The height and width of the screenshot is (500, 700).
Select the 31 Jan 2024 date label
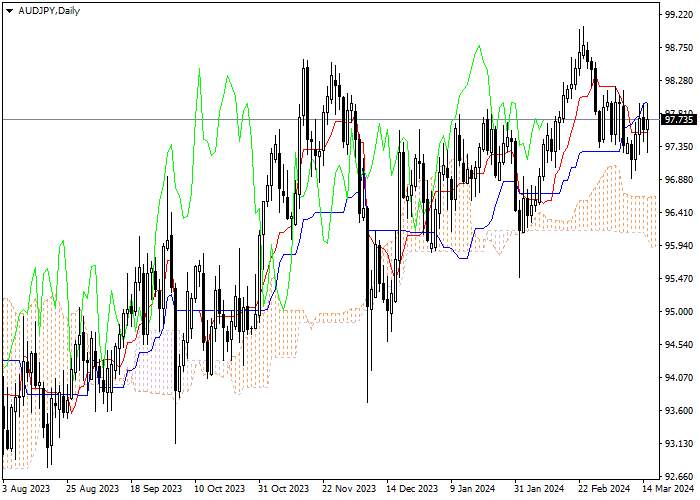(539, 488)
